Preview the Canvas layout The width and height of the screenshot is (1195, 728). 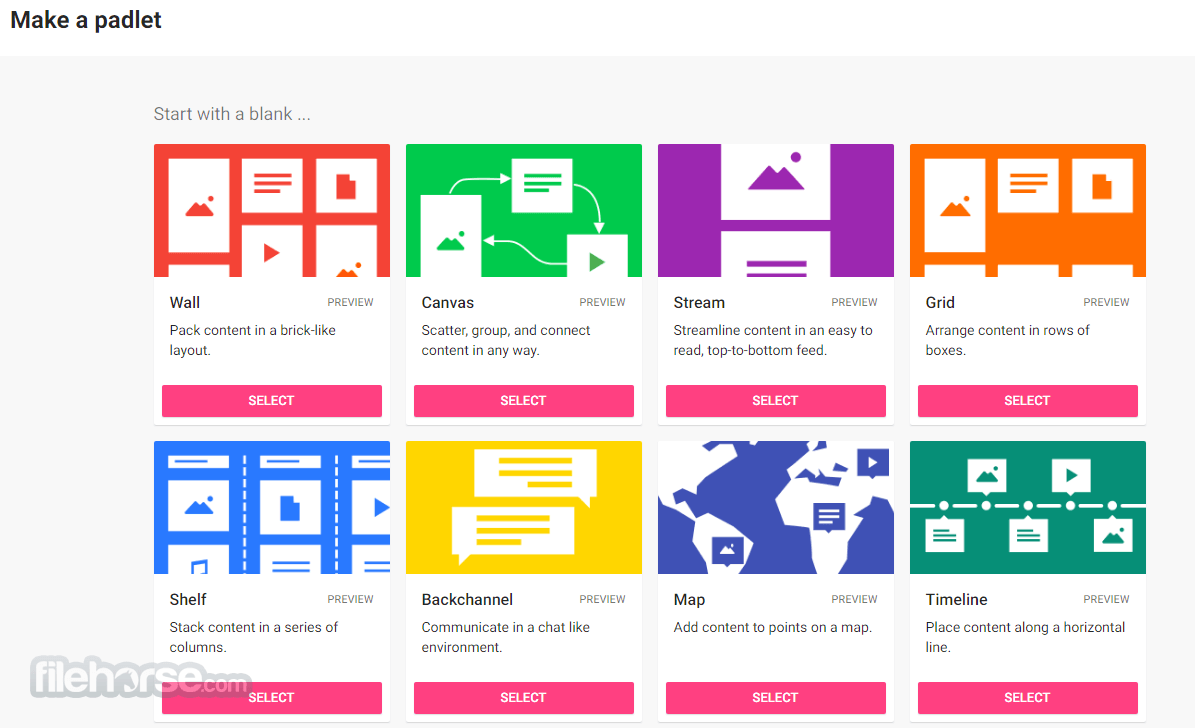click(602, 303)
